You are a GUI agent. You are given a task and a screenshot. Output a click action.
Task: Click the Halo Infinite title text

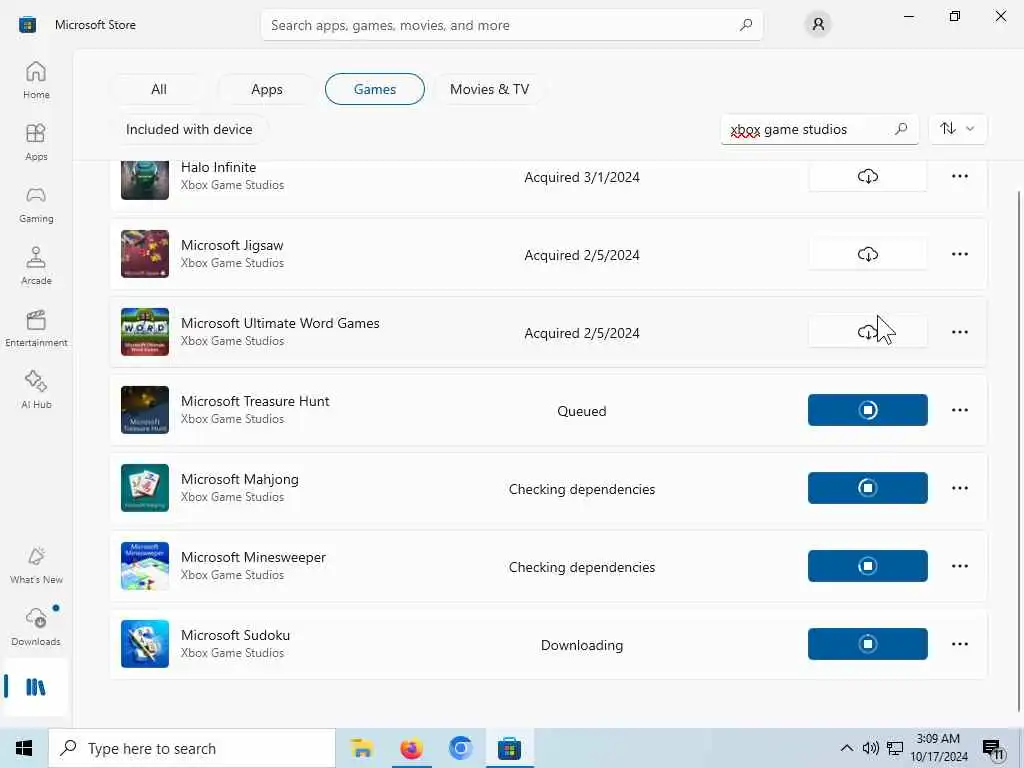point(218,167)
